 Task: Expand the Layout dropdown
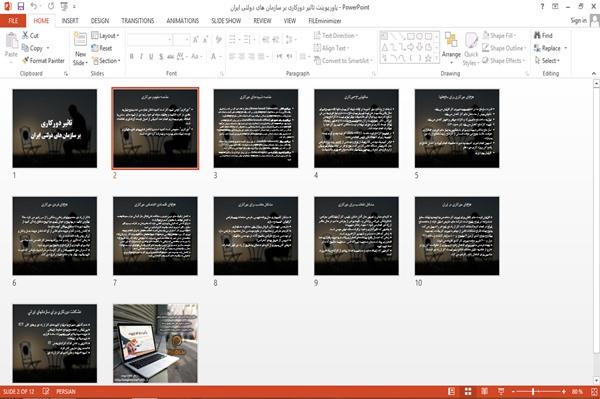coord(105,36)
